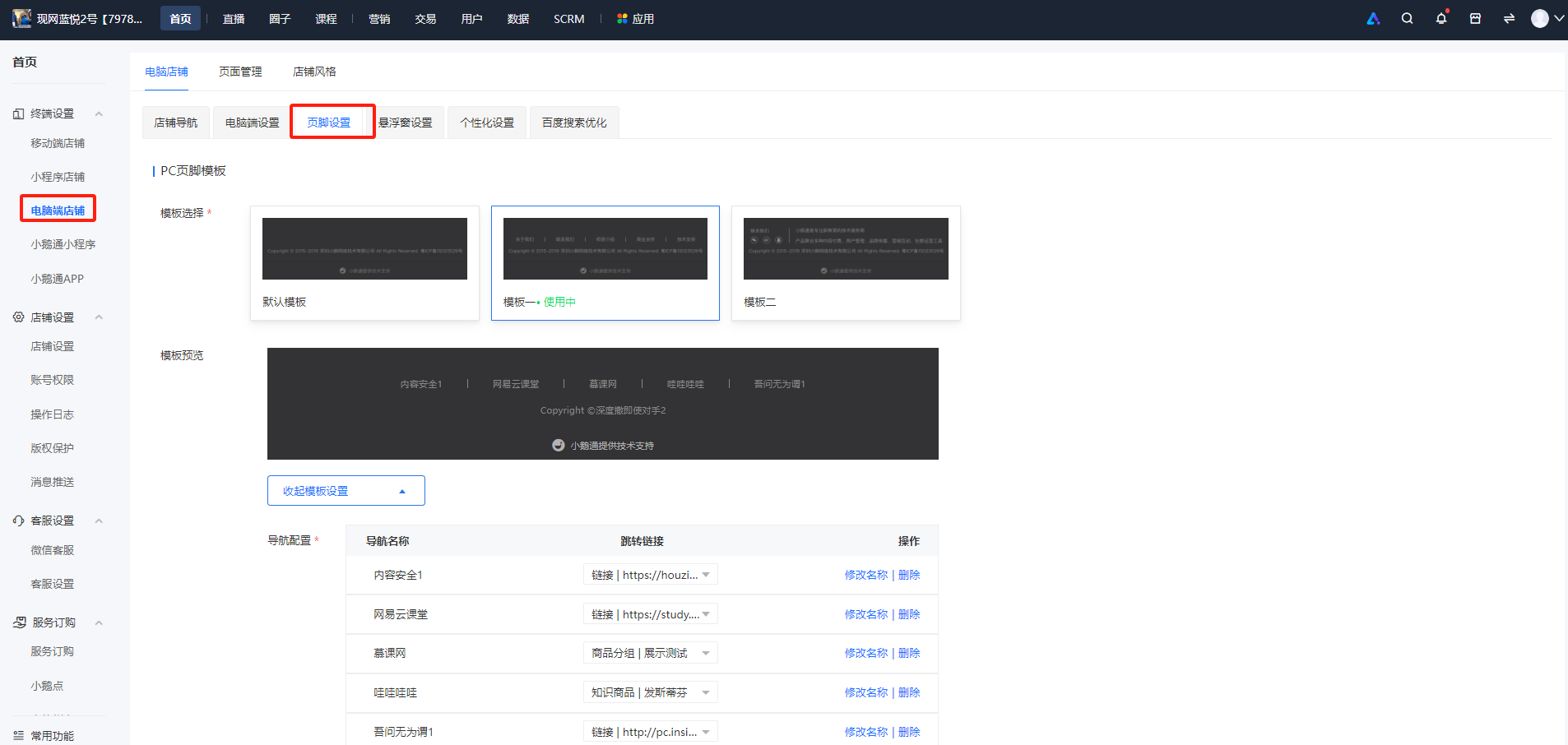Open the 页面管理 tab

coord(240,72)
